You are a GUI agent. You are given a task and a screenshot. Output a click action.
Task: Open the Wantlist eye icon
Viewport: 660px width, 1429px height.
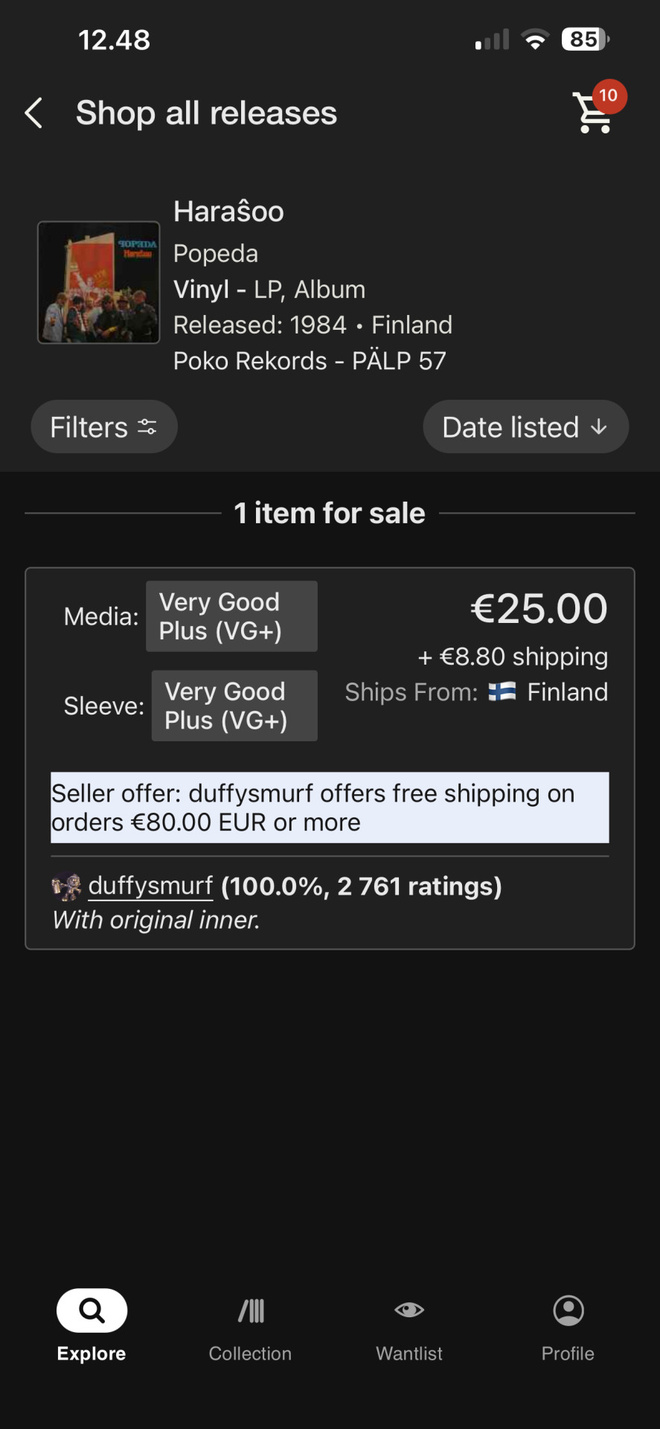tap(409, 1310)
